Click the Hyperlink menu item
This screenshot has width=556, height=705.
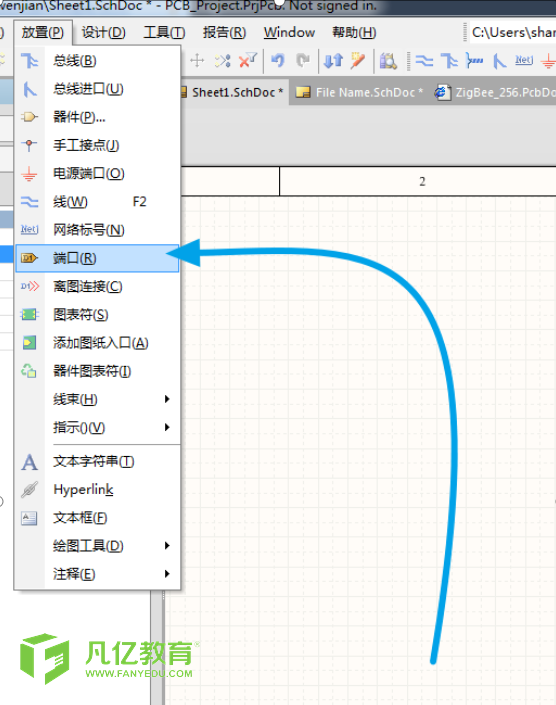[97, 489]
